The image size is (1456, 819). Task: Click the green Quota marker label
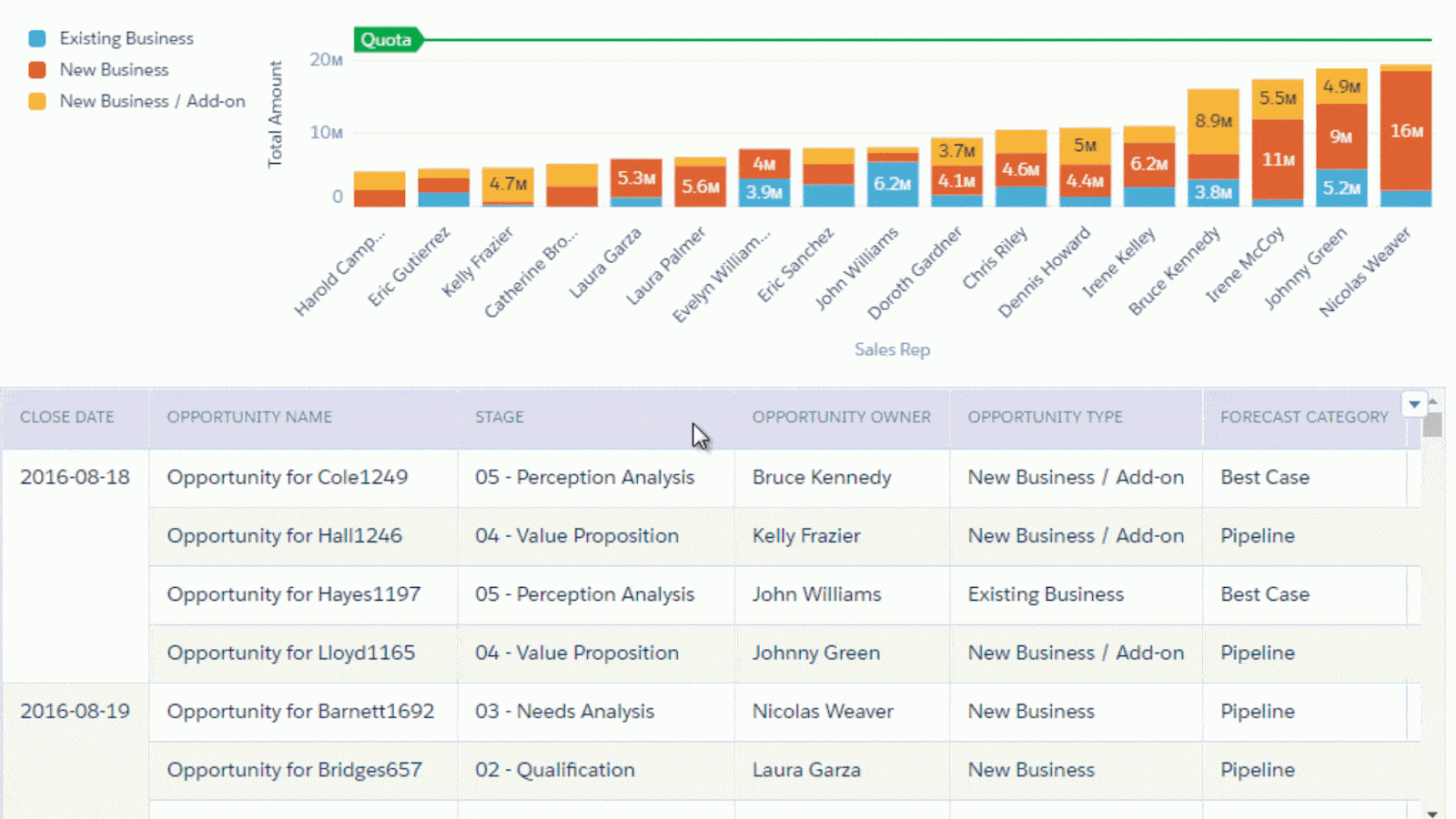[388, 39]
